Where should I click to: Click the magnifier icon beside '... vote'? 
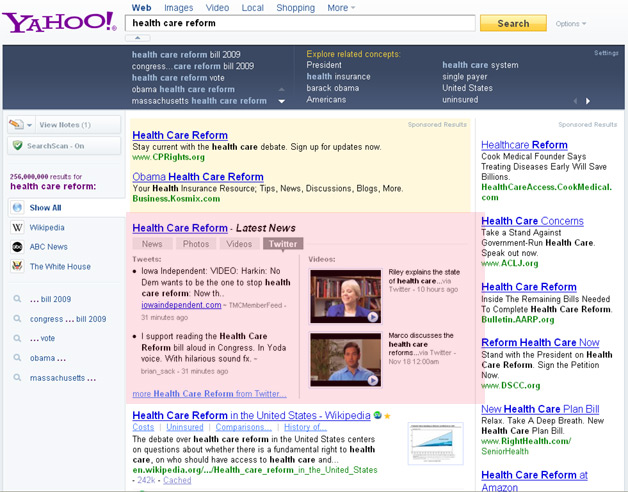coord(17,338)
